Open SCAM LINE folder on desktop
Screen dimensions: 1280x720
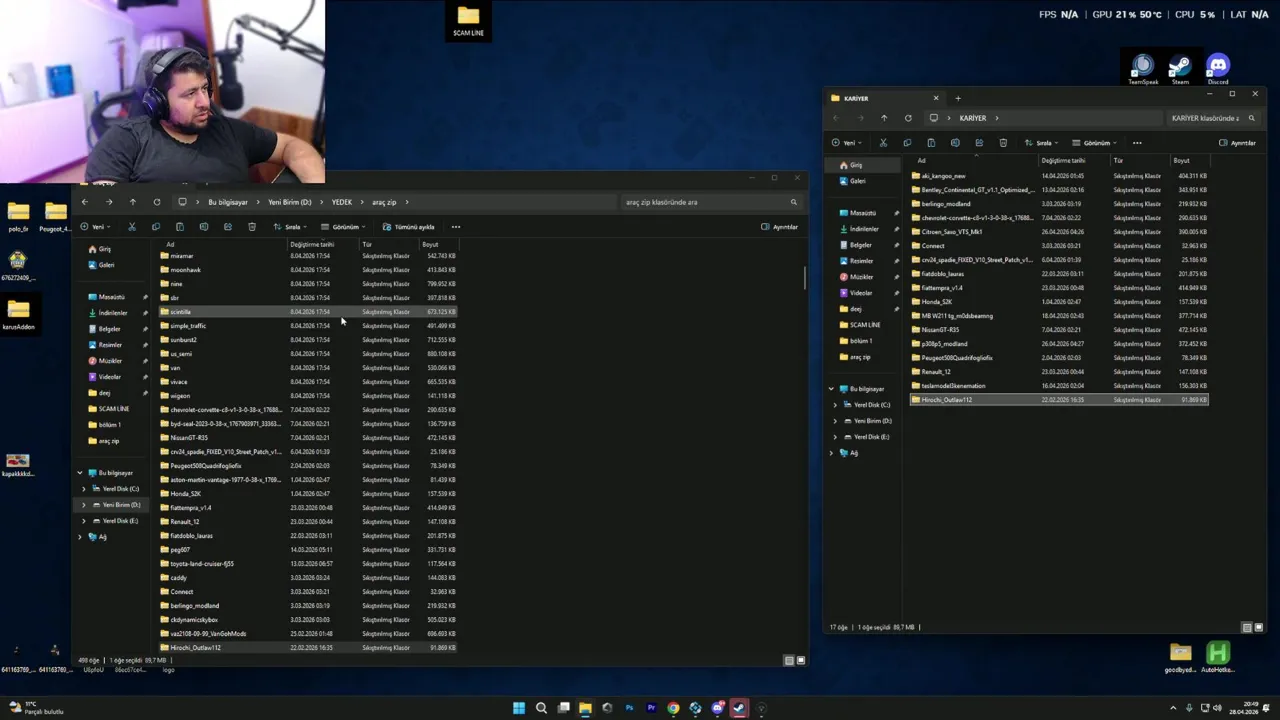pyautogui.click(x=468, y=21)
